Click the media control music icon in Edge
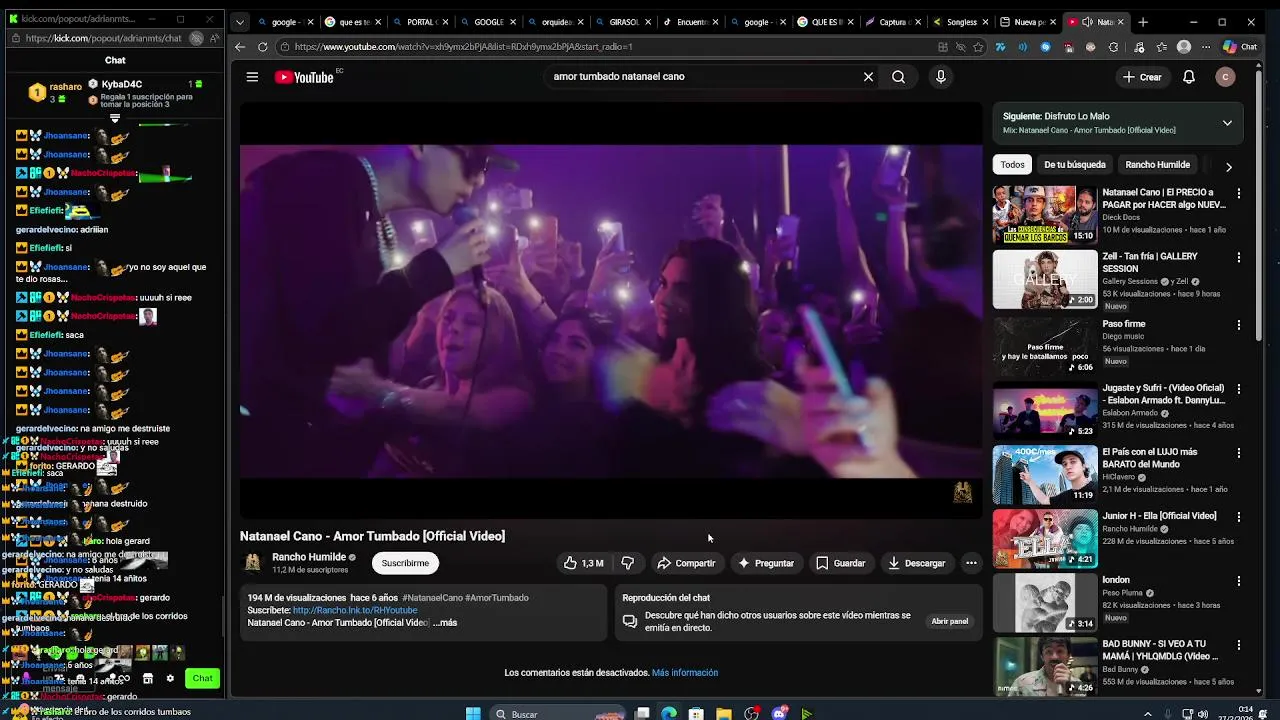 click(x=1138, y=47)
